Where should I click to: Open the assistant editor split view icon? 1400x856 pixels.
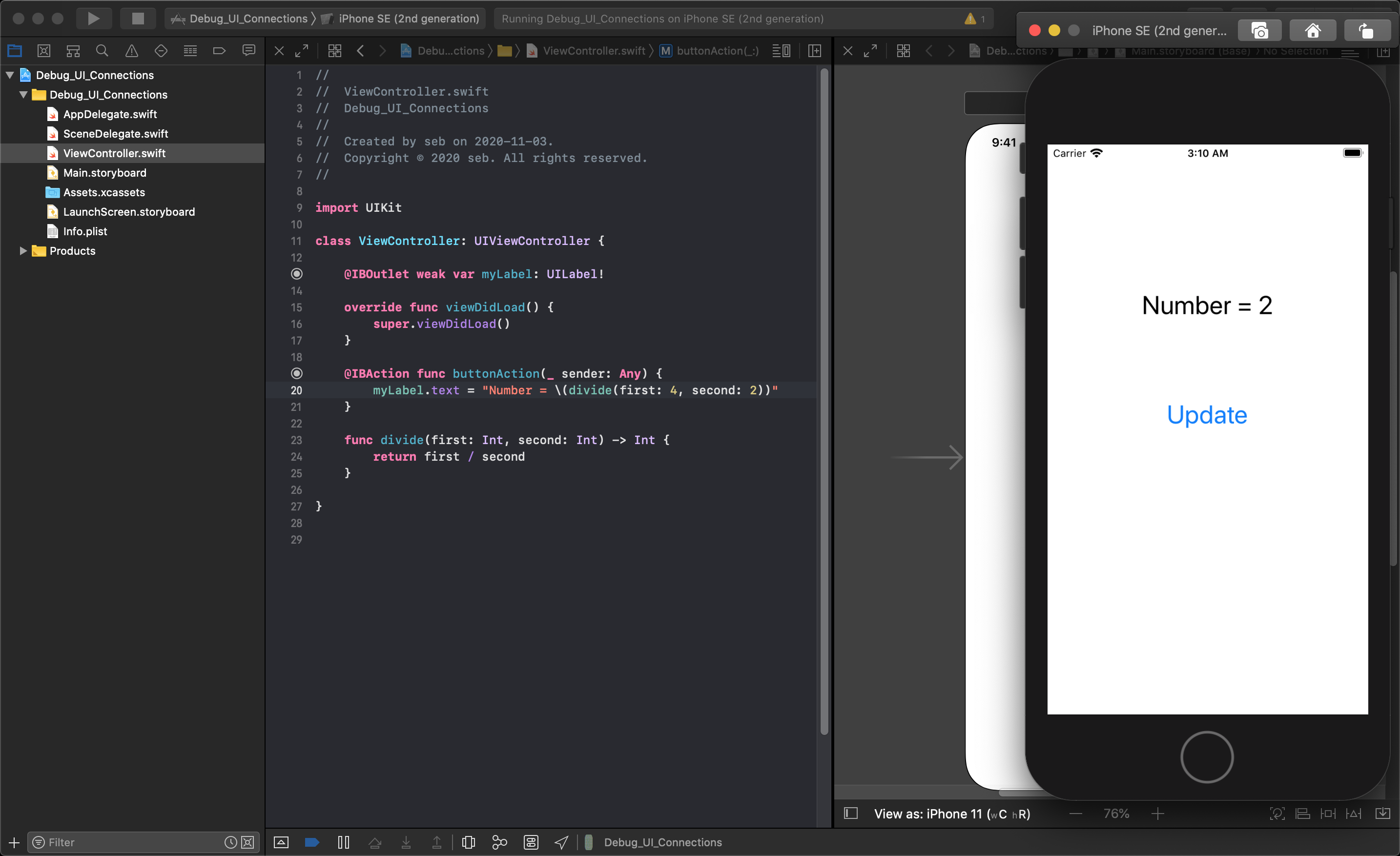click(x=815, y=51)
